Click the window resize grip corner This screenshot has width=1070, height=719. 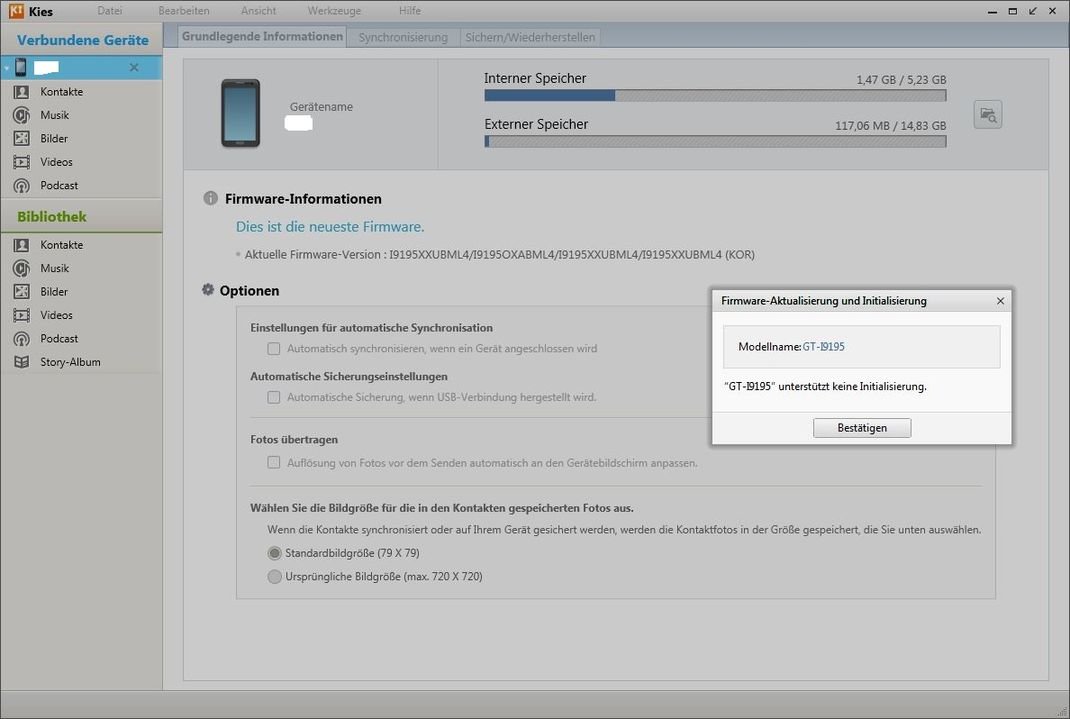click(x=1061, y=711)
